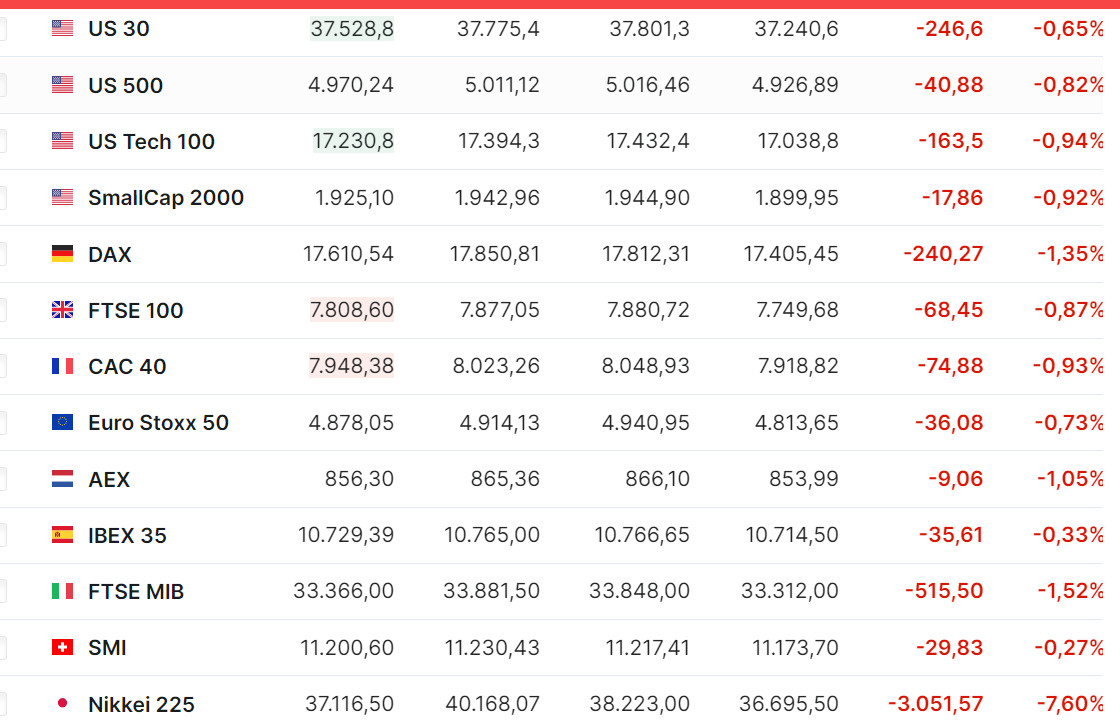Go to the Nikkei 225 index
Image resolution: width=1120 pixels, height=724 pixels.
click(x=141, y=704)
